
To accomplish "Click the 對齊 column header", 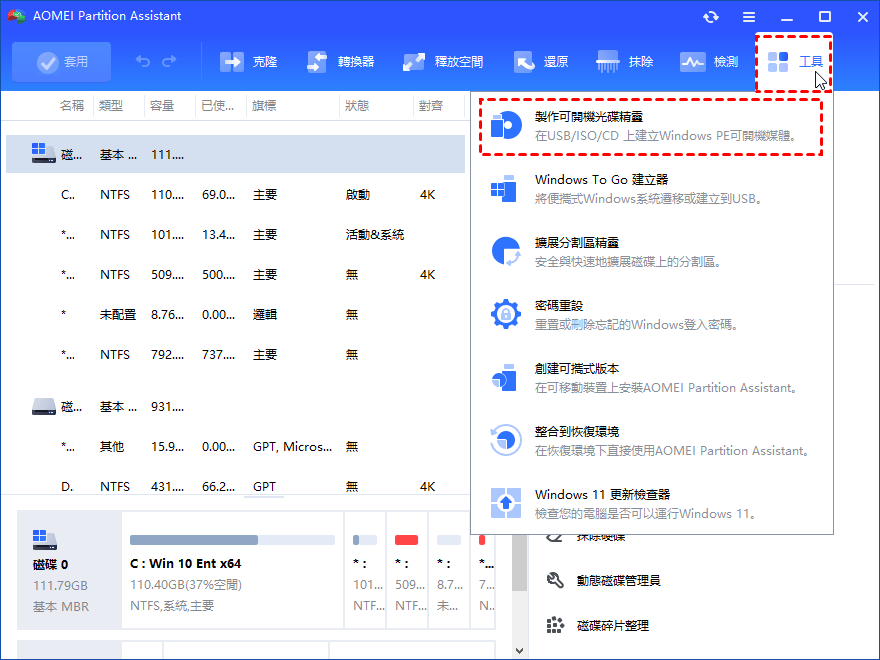I will pyautogui.click(x=430, y=106).
